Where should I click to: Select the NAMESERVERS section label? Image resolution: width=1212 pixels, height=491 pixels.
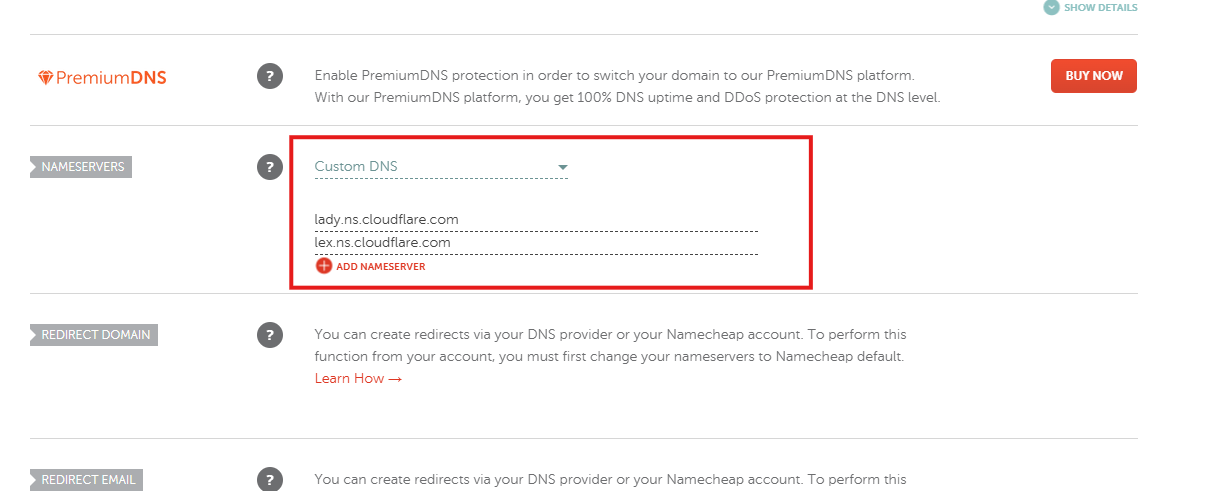pos(82,167)
